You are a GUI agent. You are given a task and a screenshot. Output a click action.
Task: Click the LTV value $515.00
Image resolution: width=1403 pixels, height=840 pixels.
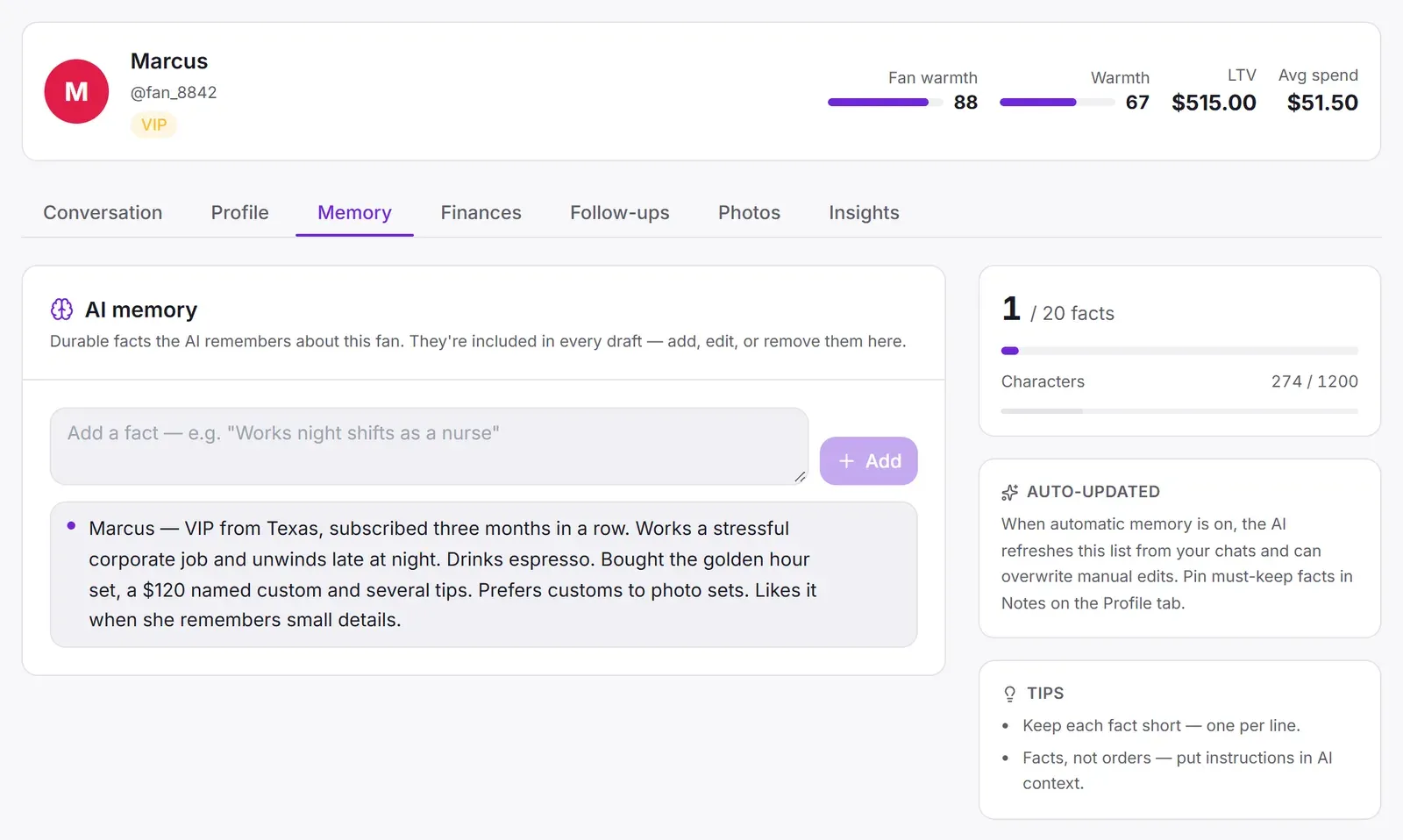pyautogui.click(x=1214, y=103)
